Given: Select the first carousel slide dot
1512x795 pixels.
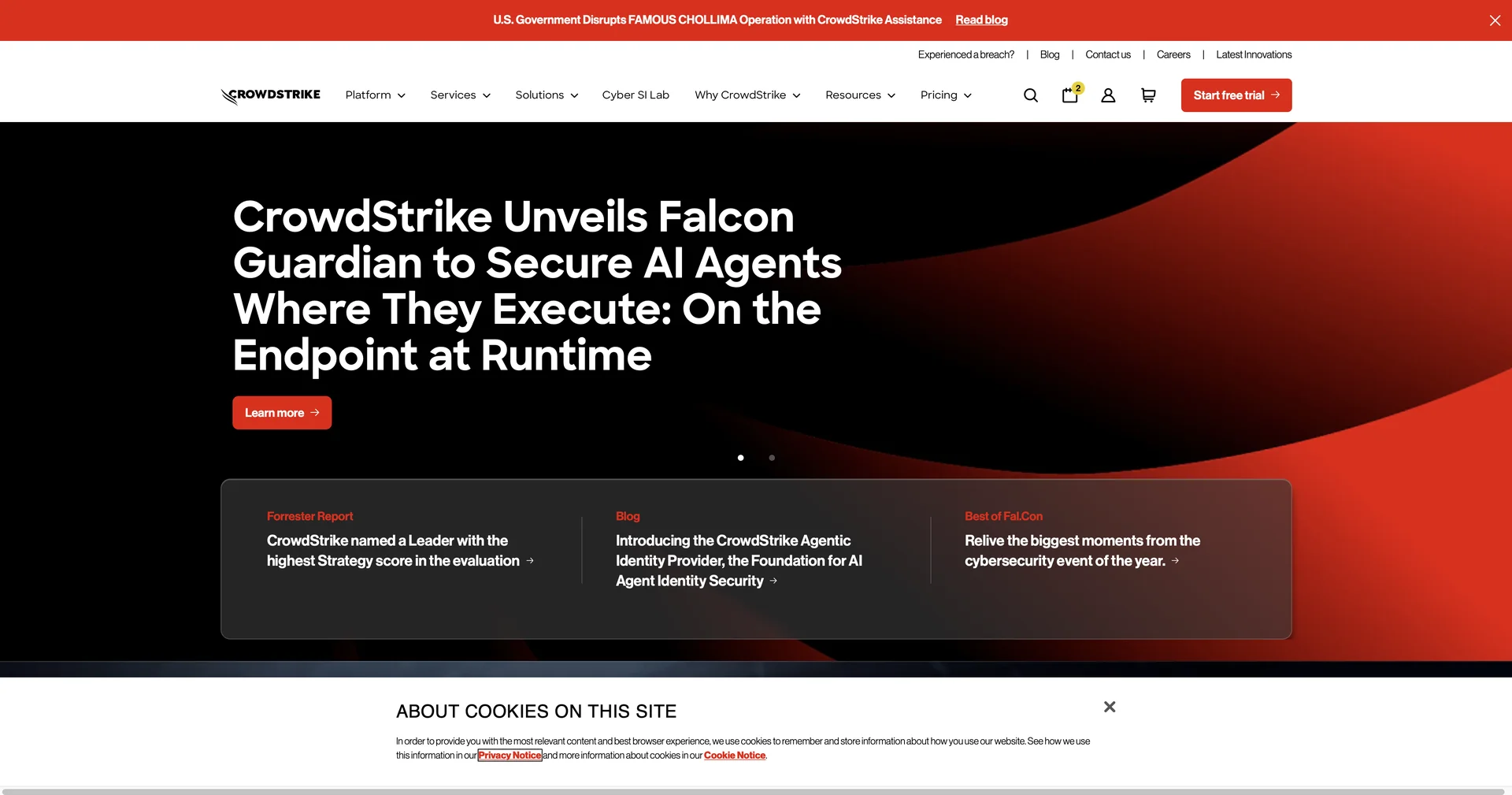Looking at the screenshot, I should coord(740,458).
